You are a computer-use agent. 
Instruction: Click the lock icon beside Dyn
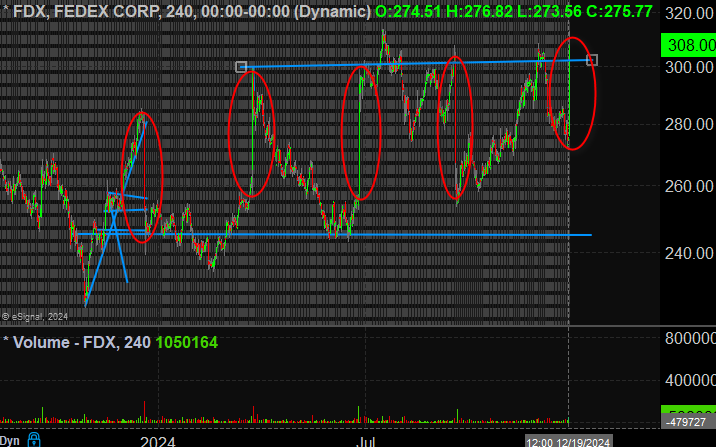coord(34,440)
